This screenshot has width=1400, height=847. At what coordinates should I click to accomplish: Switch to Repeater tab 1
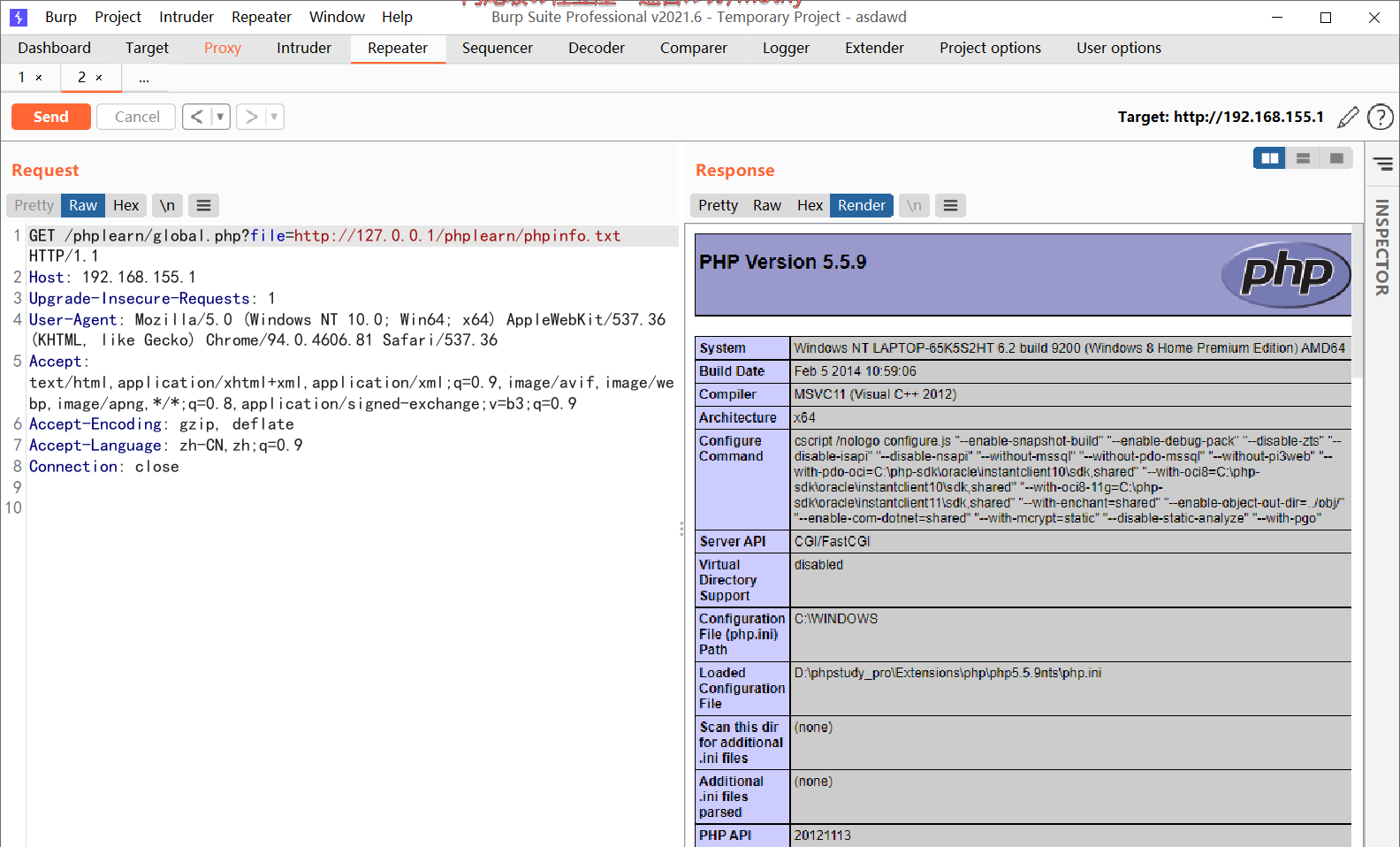point(22,78)
